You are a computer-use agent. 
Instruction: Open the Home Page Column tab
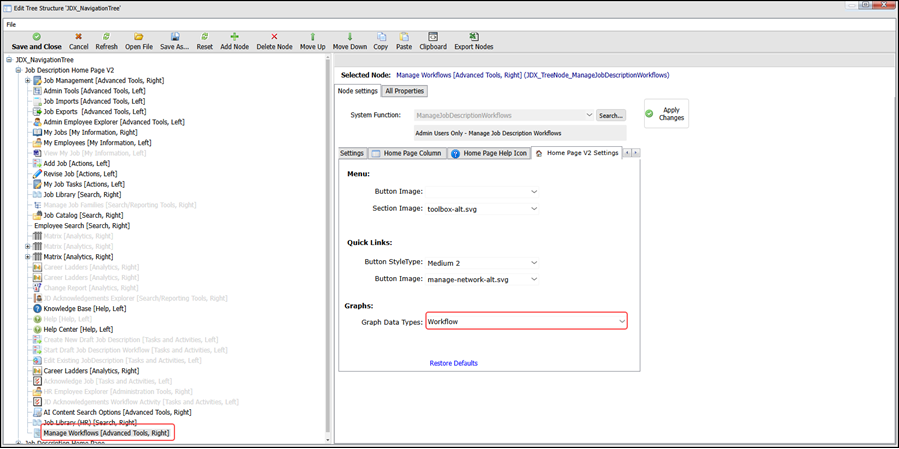(407, 154)
